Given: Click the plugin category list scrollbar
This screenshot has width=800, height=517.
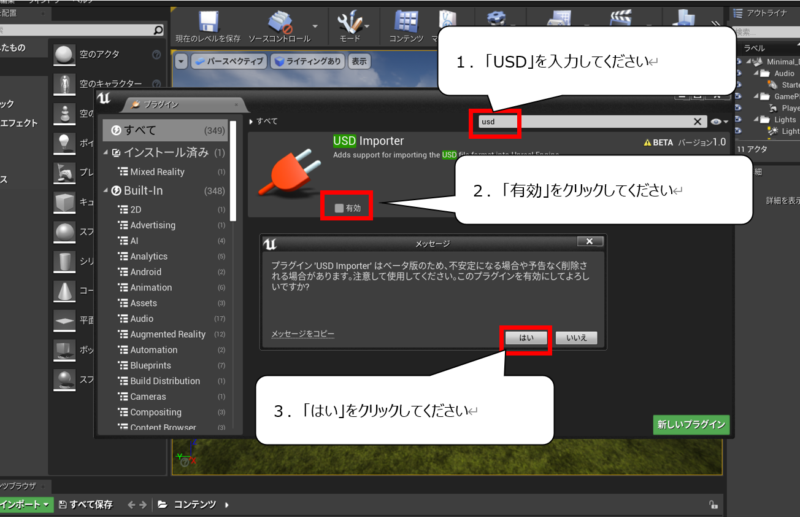Looking at the screenshot, I should (x=233, y=171).
